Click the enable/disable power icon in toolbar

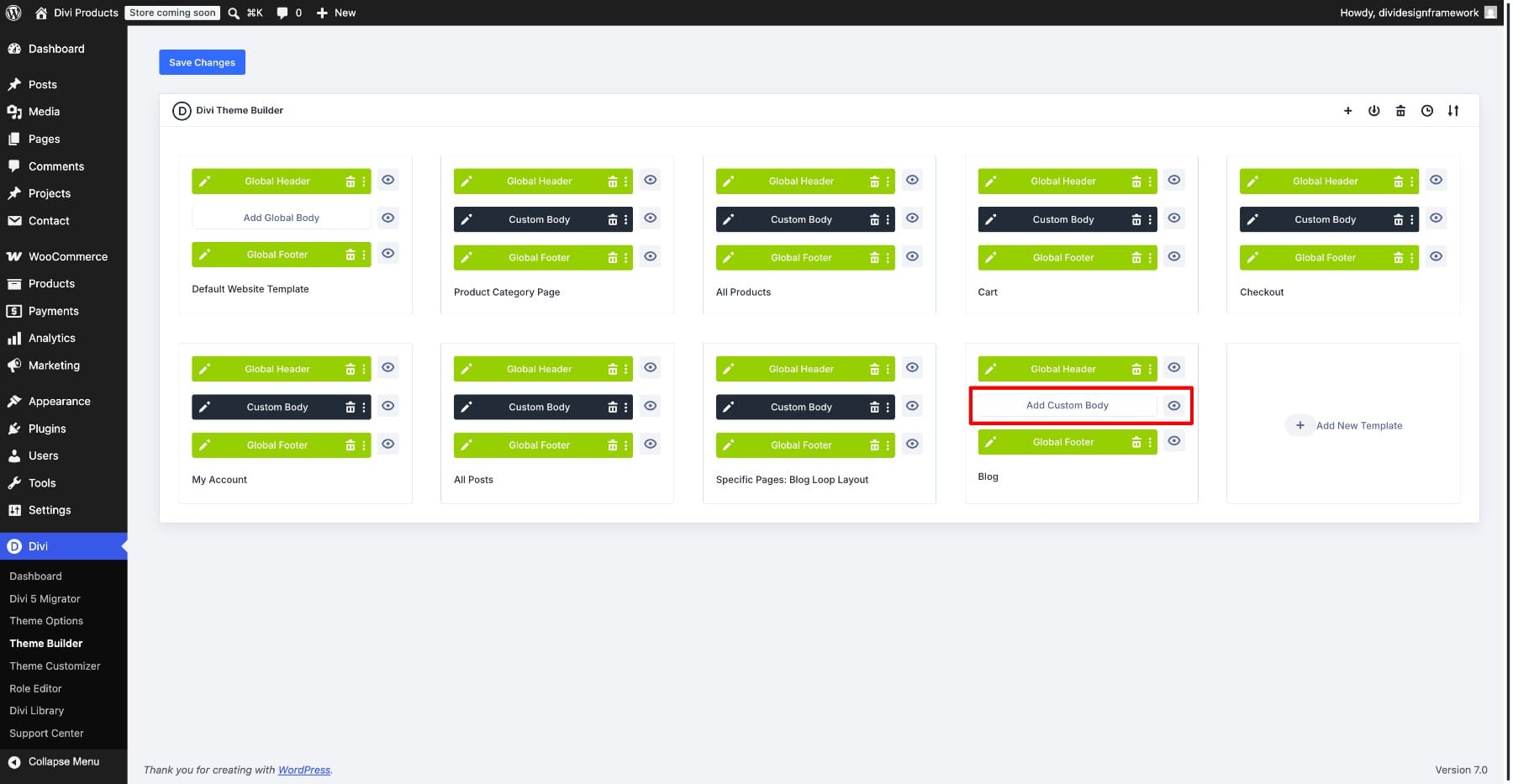pos(1374,111)
